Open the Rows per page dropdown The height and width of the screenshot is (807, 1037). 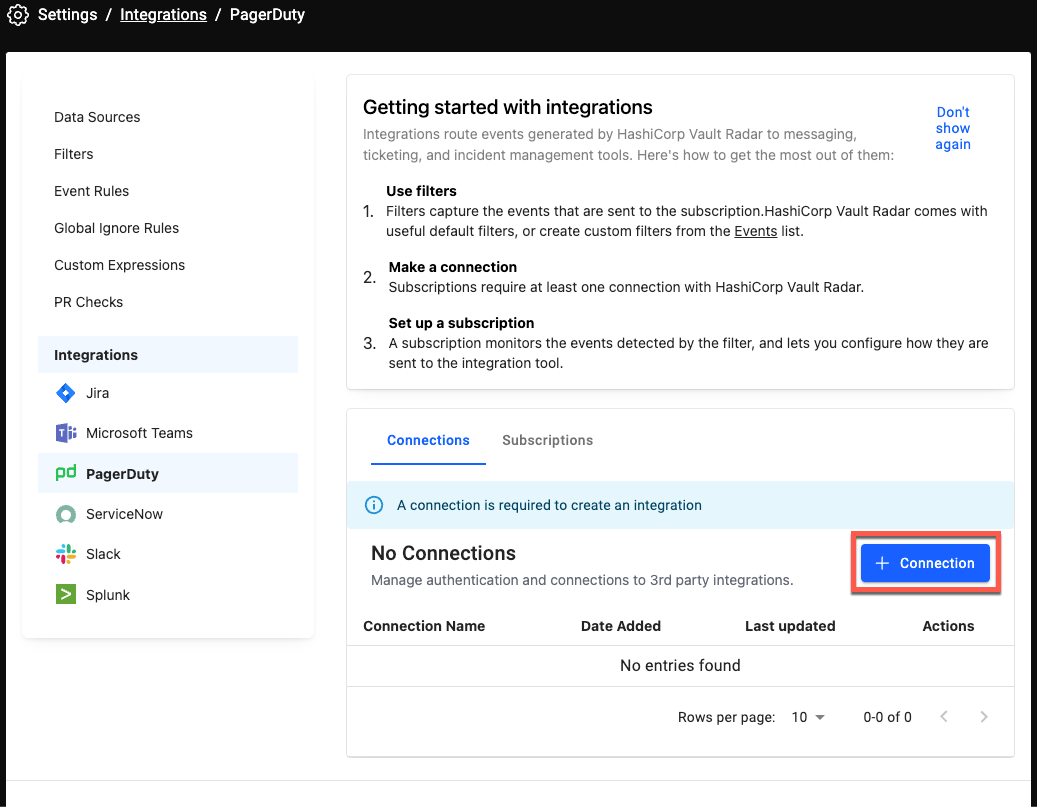pyautogui.click(x=808, y=717)
